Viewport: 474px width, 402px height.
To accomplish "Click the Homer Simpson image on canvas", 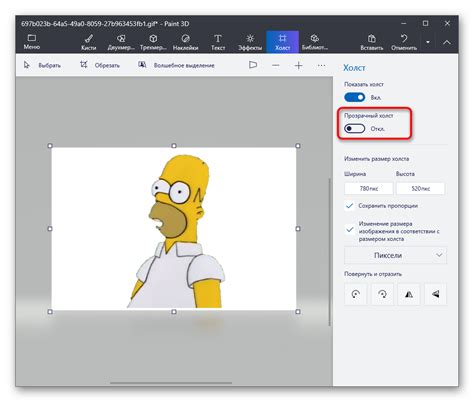I will coord(177,232).
